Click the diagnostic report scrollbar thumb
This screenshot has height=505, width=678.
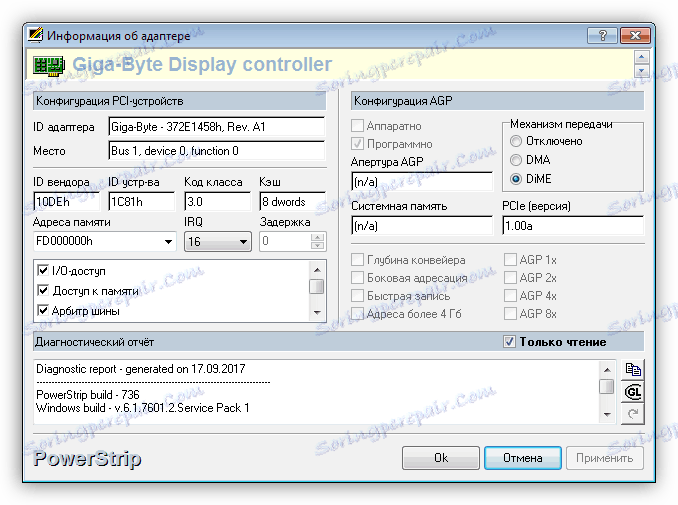(607, 387)
